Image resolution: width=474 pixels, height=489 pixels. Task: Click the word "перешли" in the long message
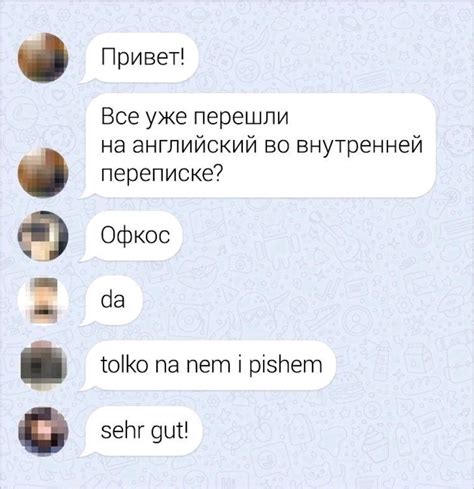tap(241, 117)
